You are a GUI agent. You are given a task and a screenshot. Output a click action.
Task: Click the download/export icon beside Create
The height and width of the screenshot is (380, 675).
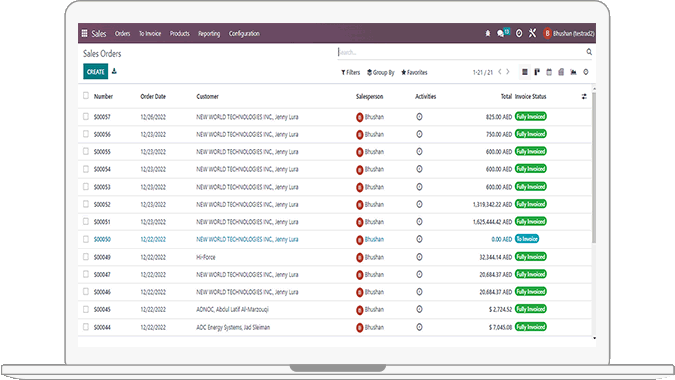[x=114, y=71]
